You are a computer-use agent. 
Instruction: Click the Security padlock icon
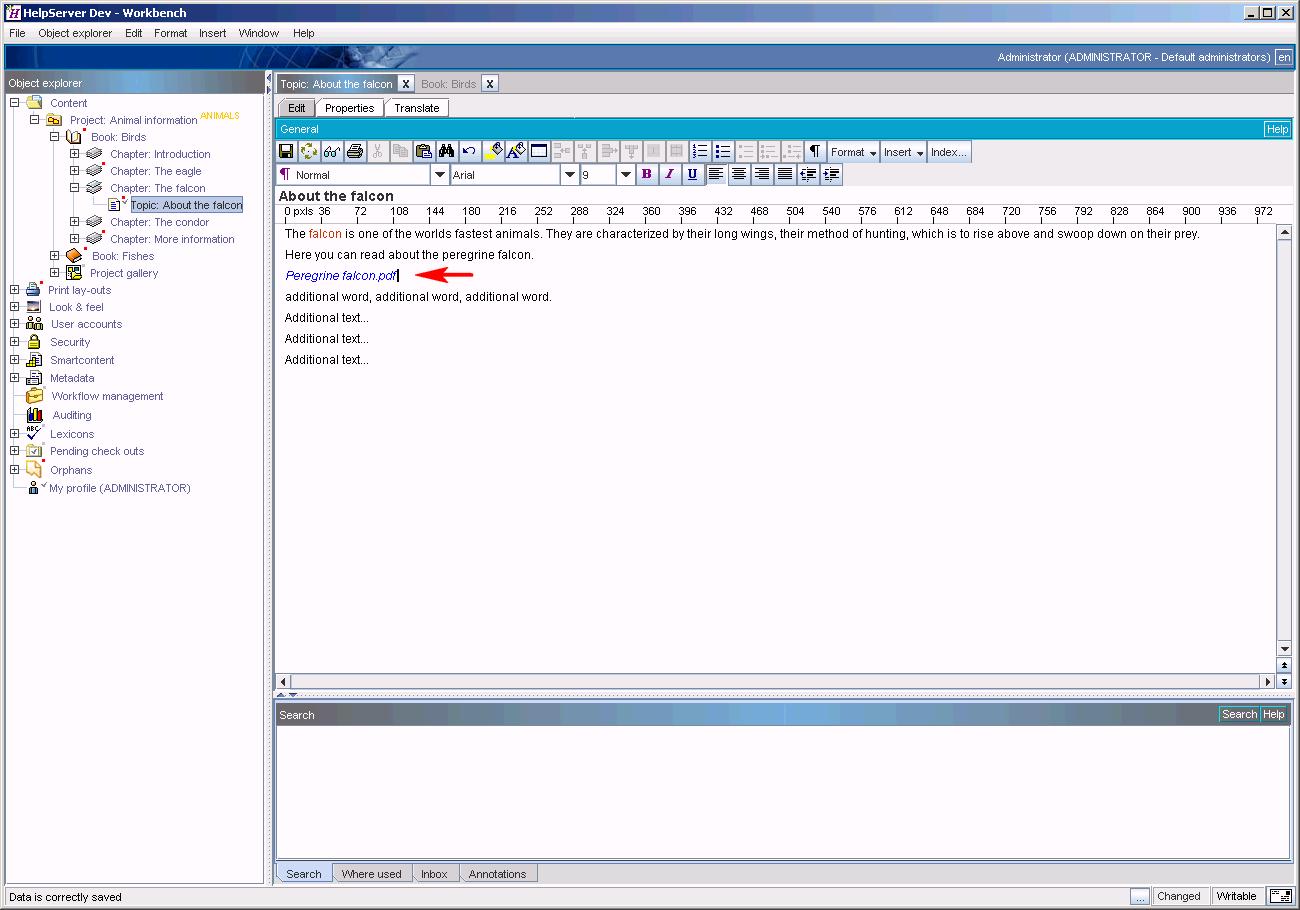(x=34, y=342)
